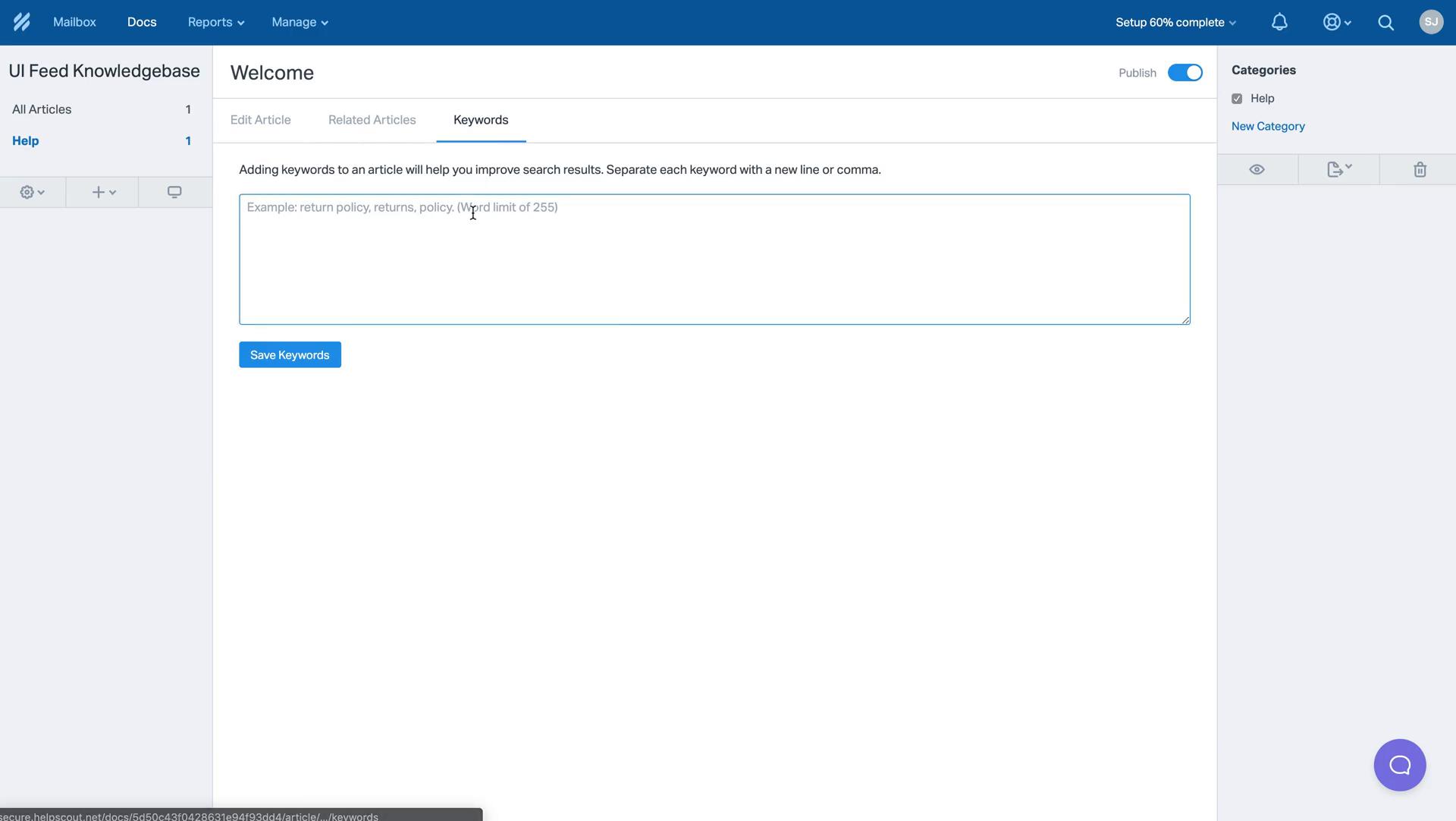Click the chat widget toggle button
Image resolution: width=1456 pixels, height=821 pixels.
[1400, 765]
